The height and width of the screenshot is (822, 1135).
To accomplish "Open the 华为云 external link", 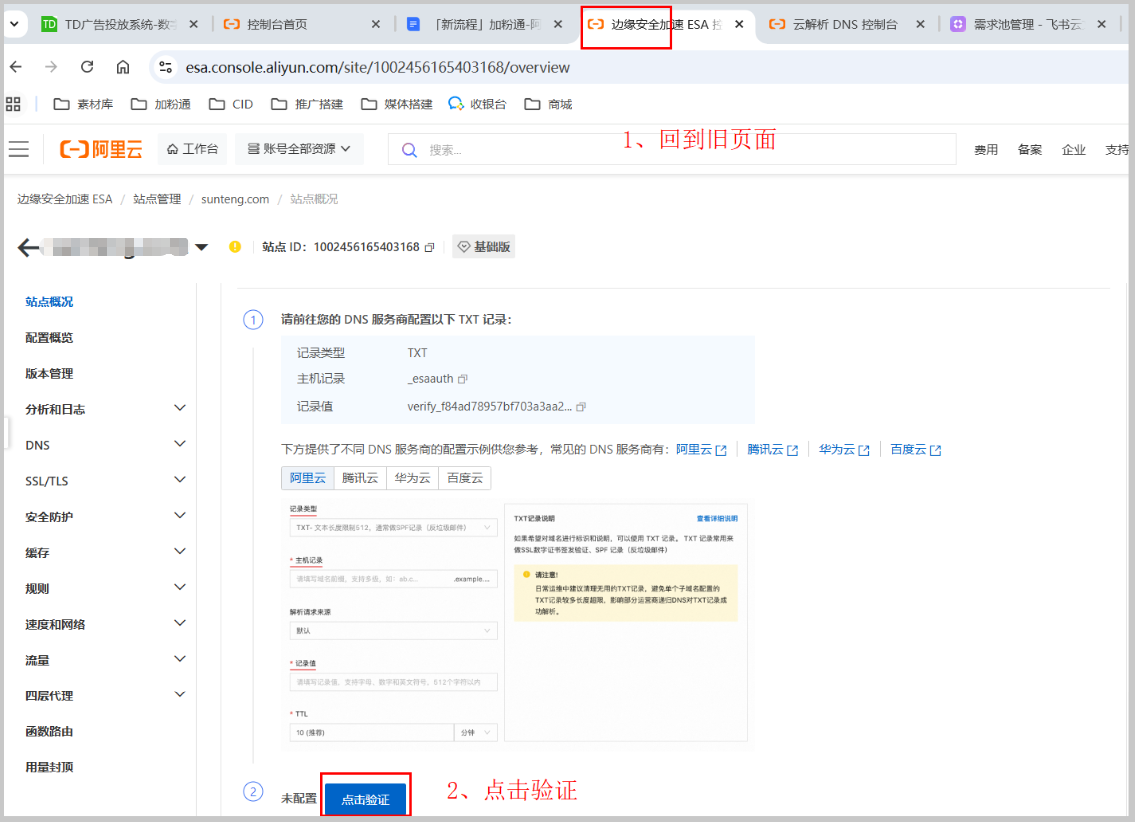I will click(843, 450).
